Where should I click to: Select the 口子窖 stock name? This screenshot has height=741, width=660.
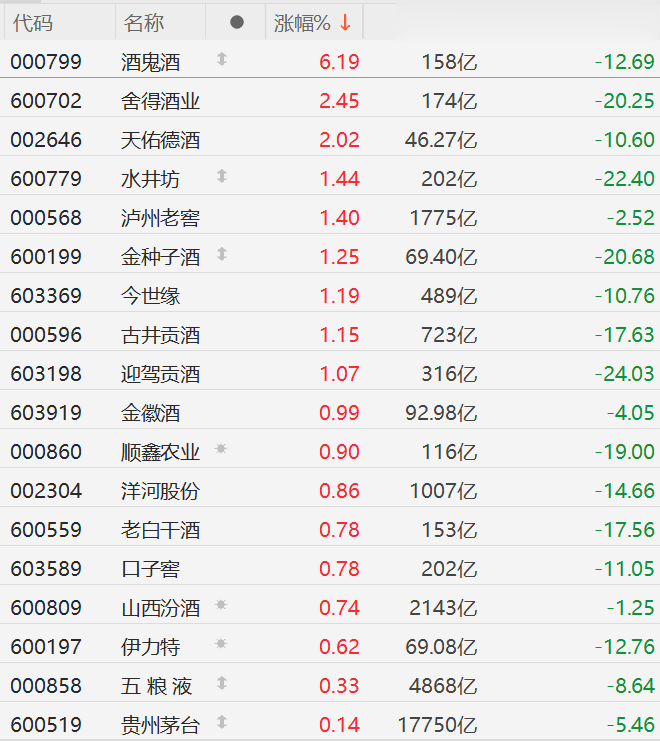(x=150, y=569)
